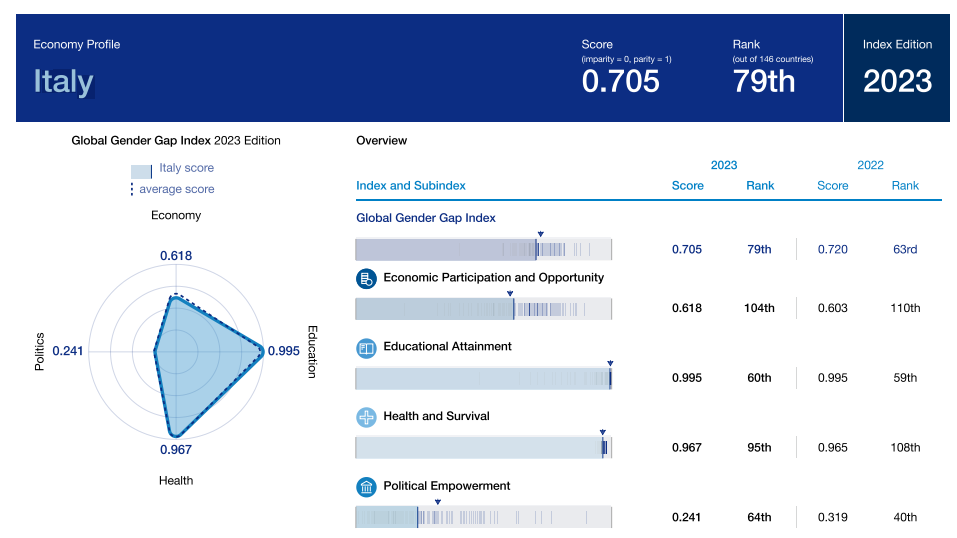
Task: Click the radar chart Politics value 0.241
Action: [68, 351]
